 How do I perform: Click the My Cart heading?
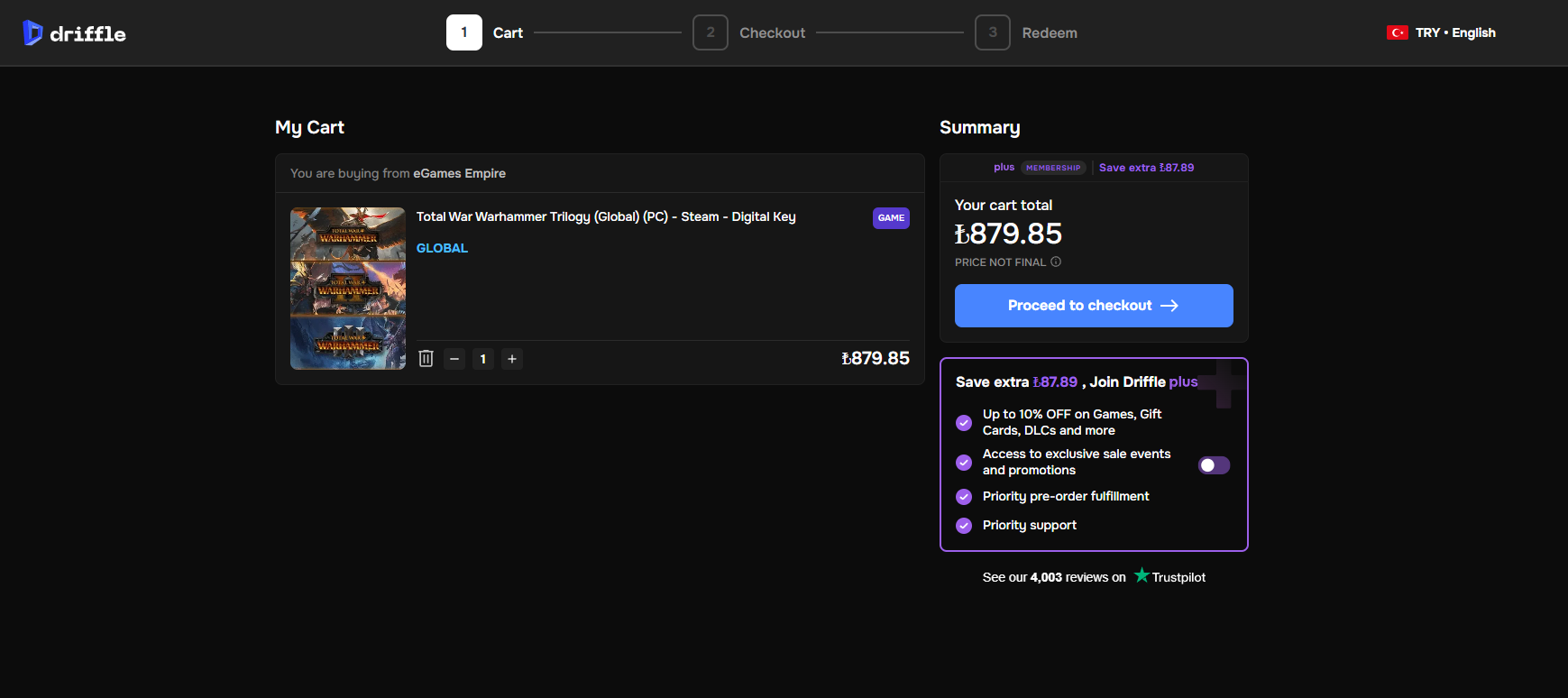[309, 127]
